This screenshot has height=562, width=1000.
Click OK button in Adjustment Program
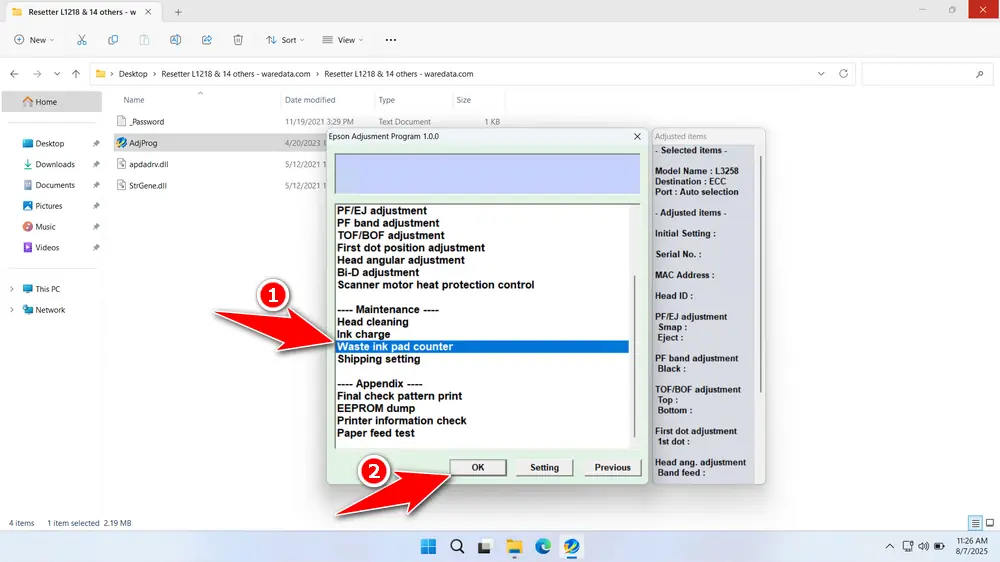coord(478,468)
